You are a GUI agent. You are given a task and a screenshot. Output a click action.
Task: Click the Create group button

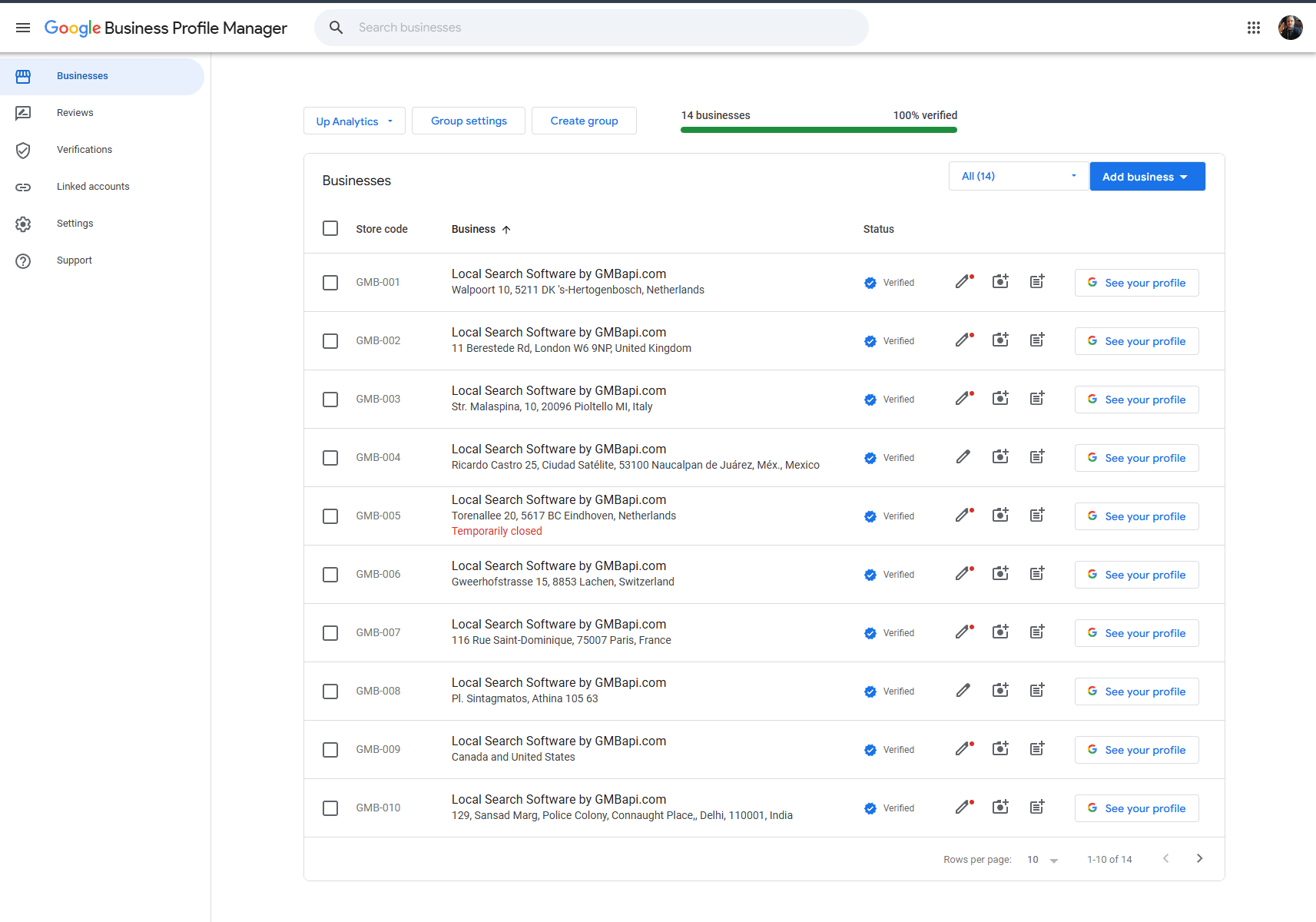tap(584, 121)
